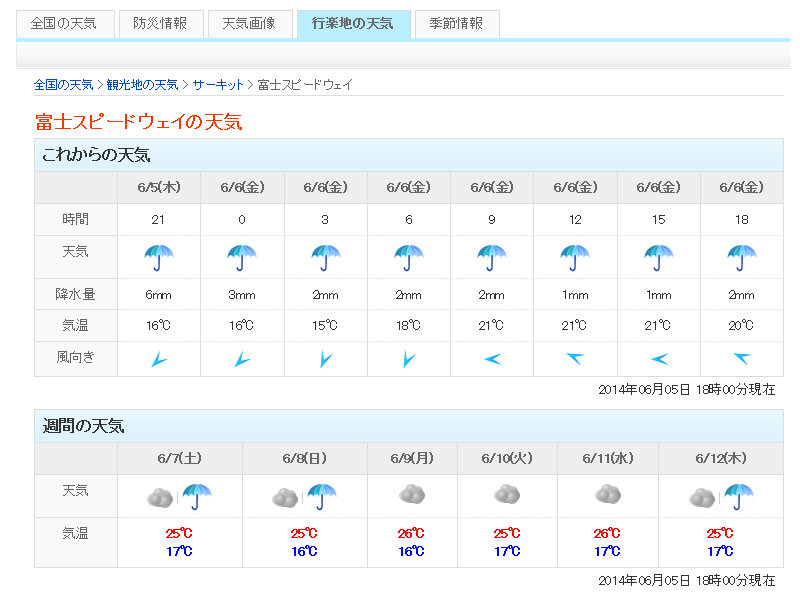Click the cloudy icon for 6/11(水)
800x600 pixels.
click(608, 494)
